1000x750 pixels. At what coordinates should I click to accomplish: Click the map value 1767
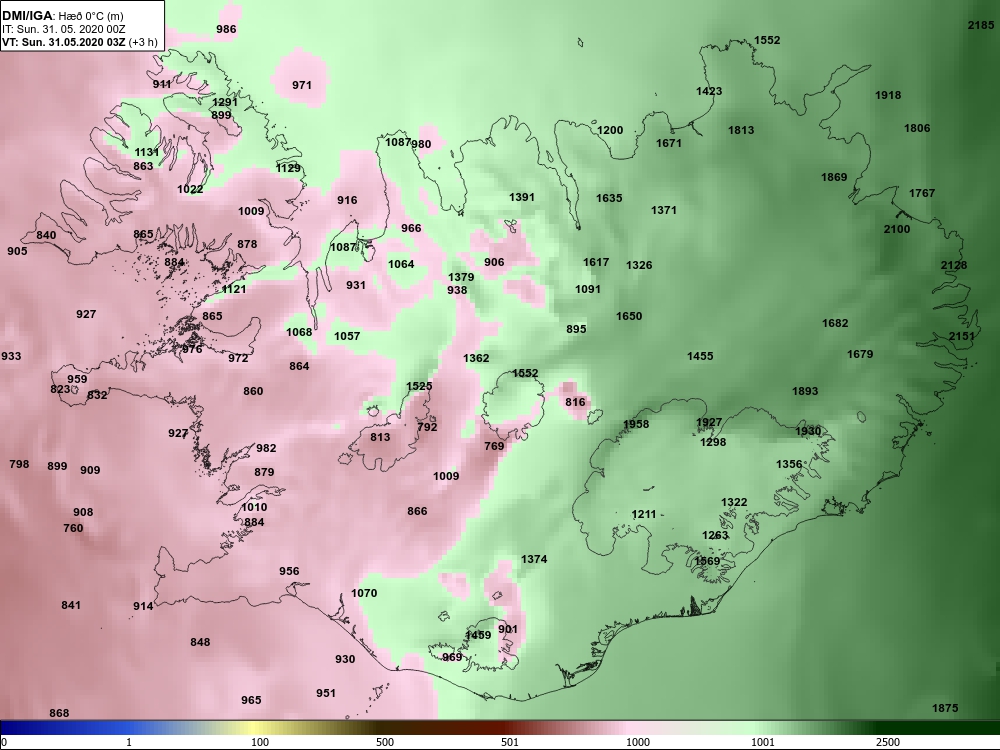(x=922, y=193)
